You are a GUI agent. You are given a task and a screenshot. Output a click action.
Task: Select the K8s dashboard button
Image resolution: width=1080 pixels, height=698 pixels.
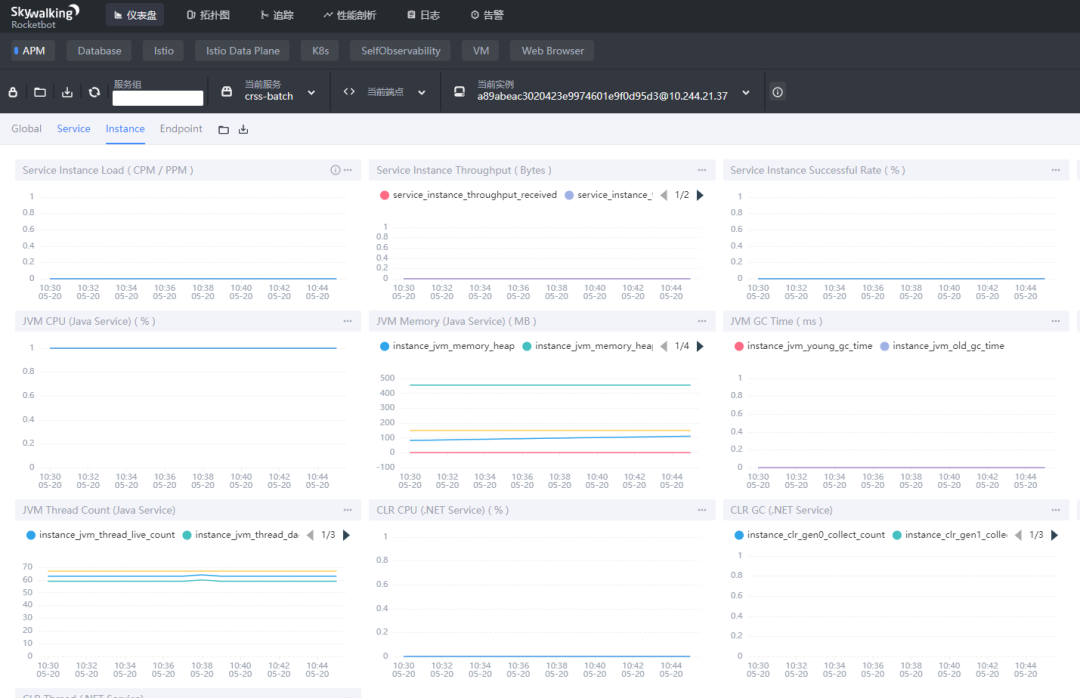click(x=320, y=51)
